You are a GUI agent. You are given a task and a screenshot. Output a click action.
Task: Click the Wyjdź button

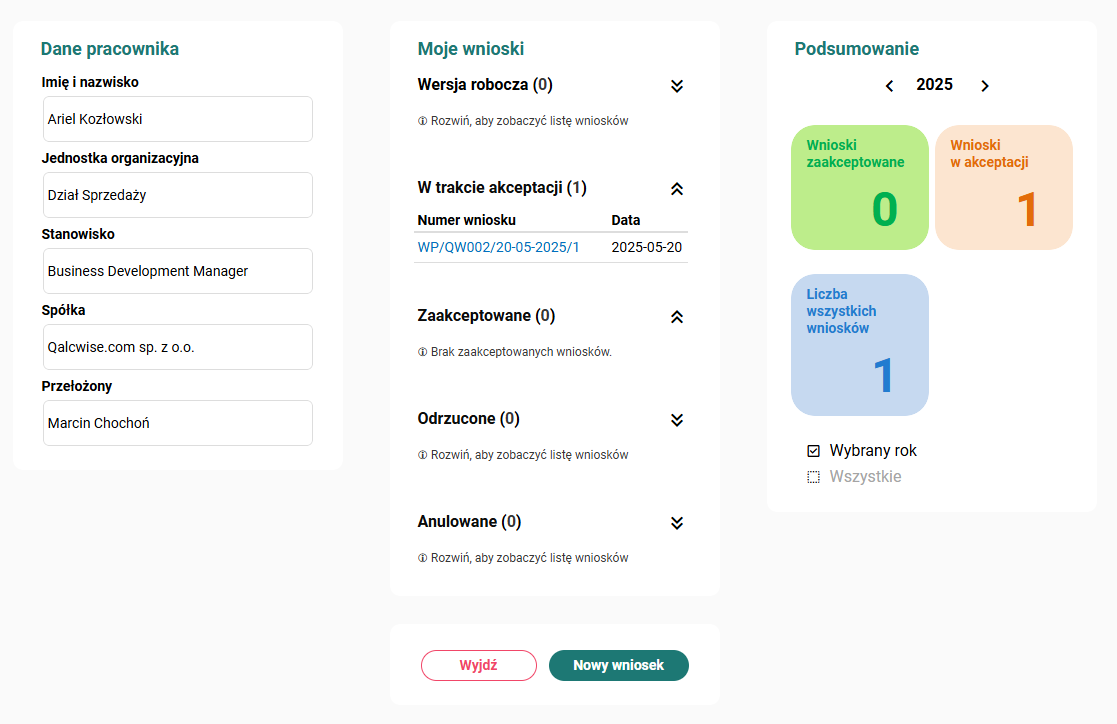(478, 665)
